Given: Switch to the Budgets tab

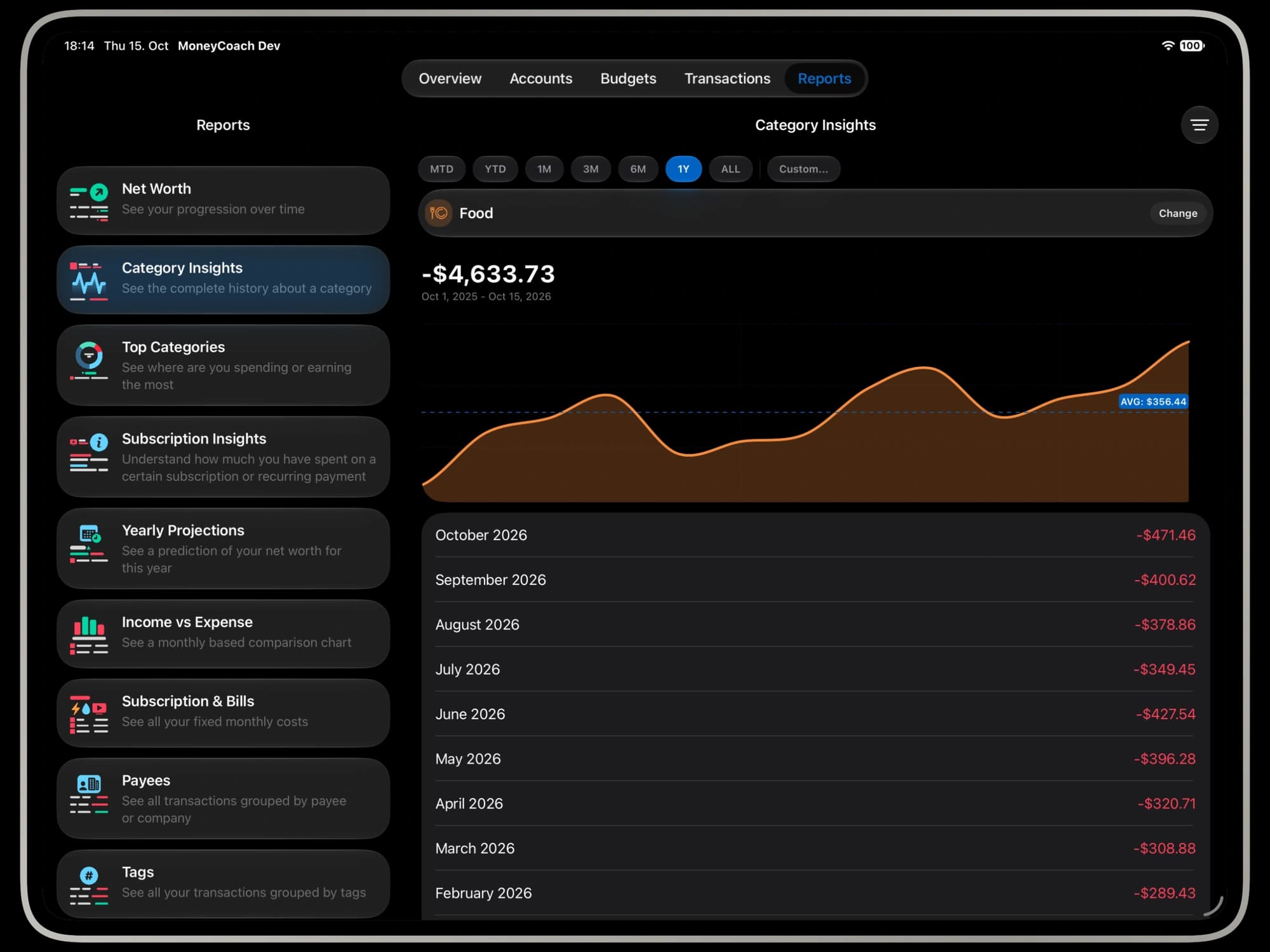Looking at the screenshot, I should (628, 79).
